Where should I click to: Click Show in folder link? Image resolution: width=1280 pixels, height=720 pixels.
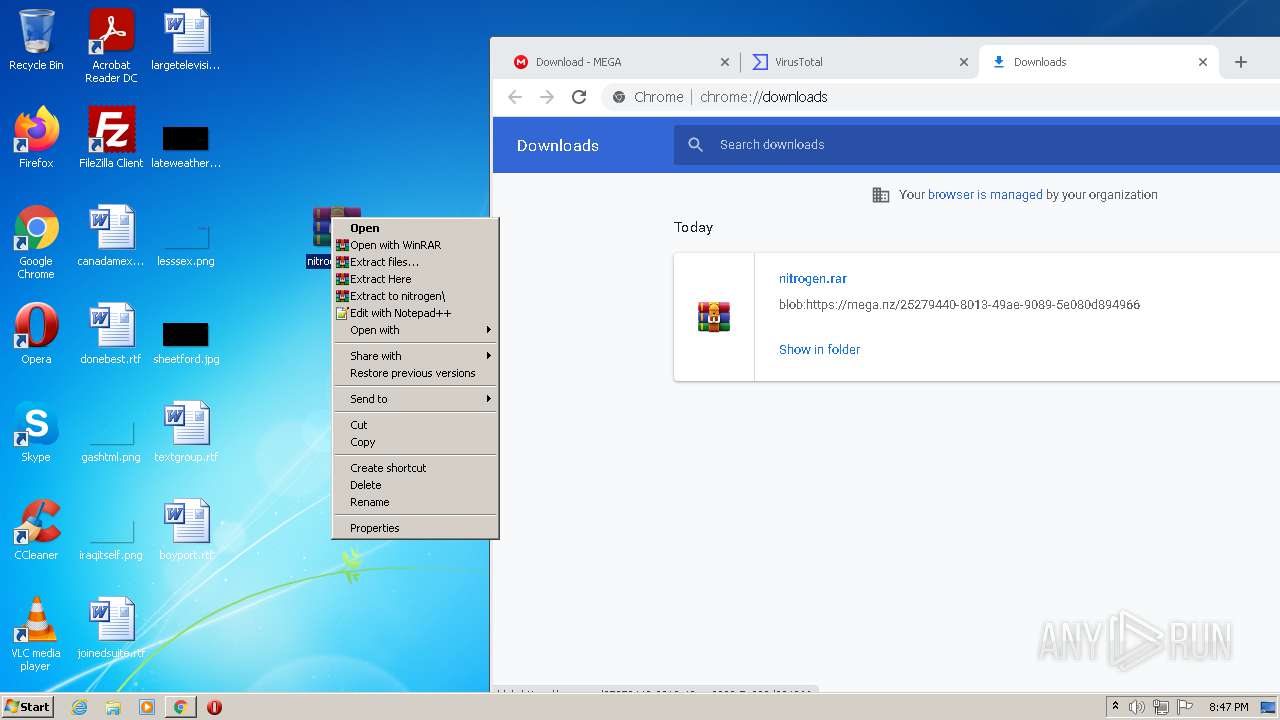pos(819,349)
